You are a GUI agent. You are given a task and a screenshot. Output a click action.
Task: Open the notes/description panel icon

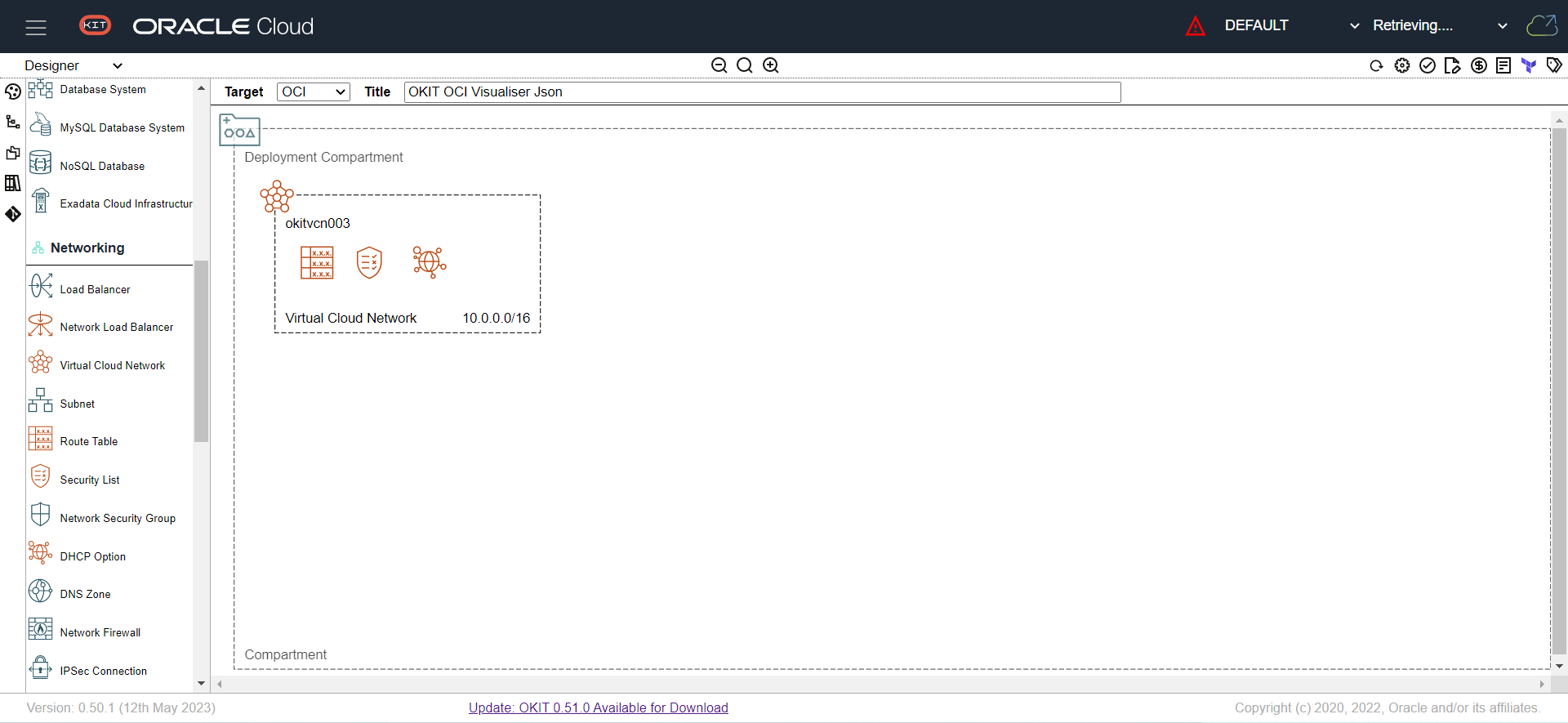tap(1503, 65)
